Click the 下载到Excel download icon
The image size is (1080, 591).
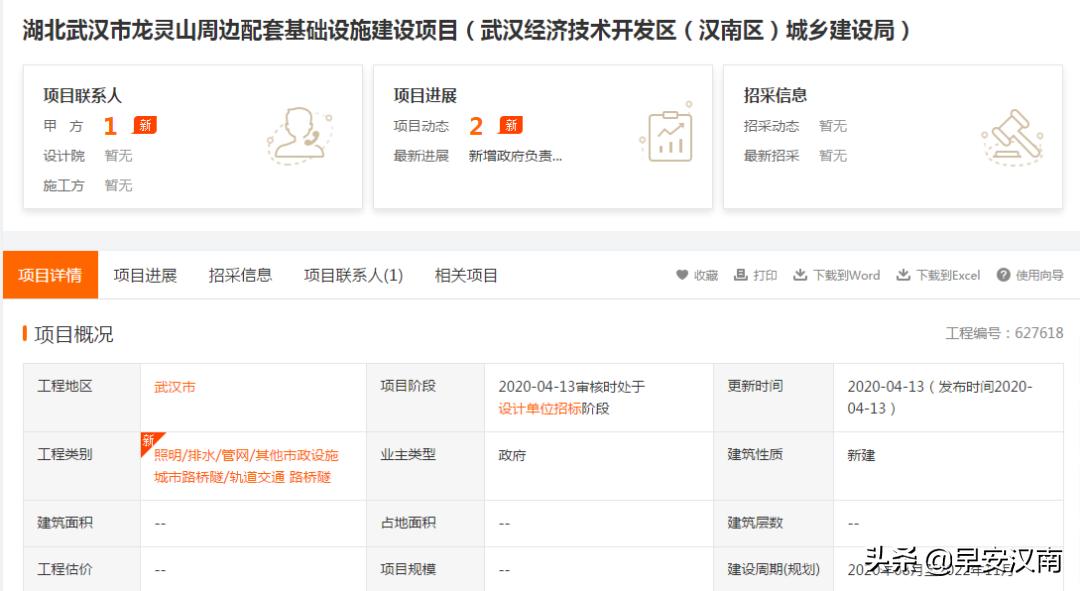coord(904,274)
